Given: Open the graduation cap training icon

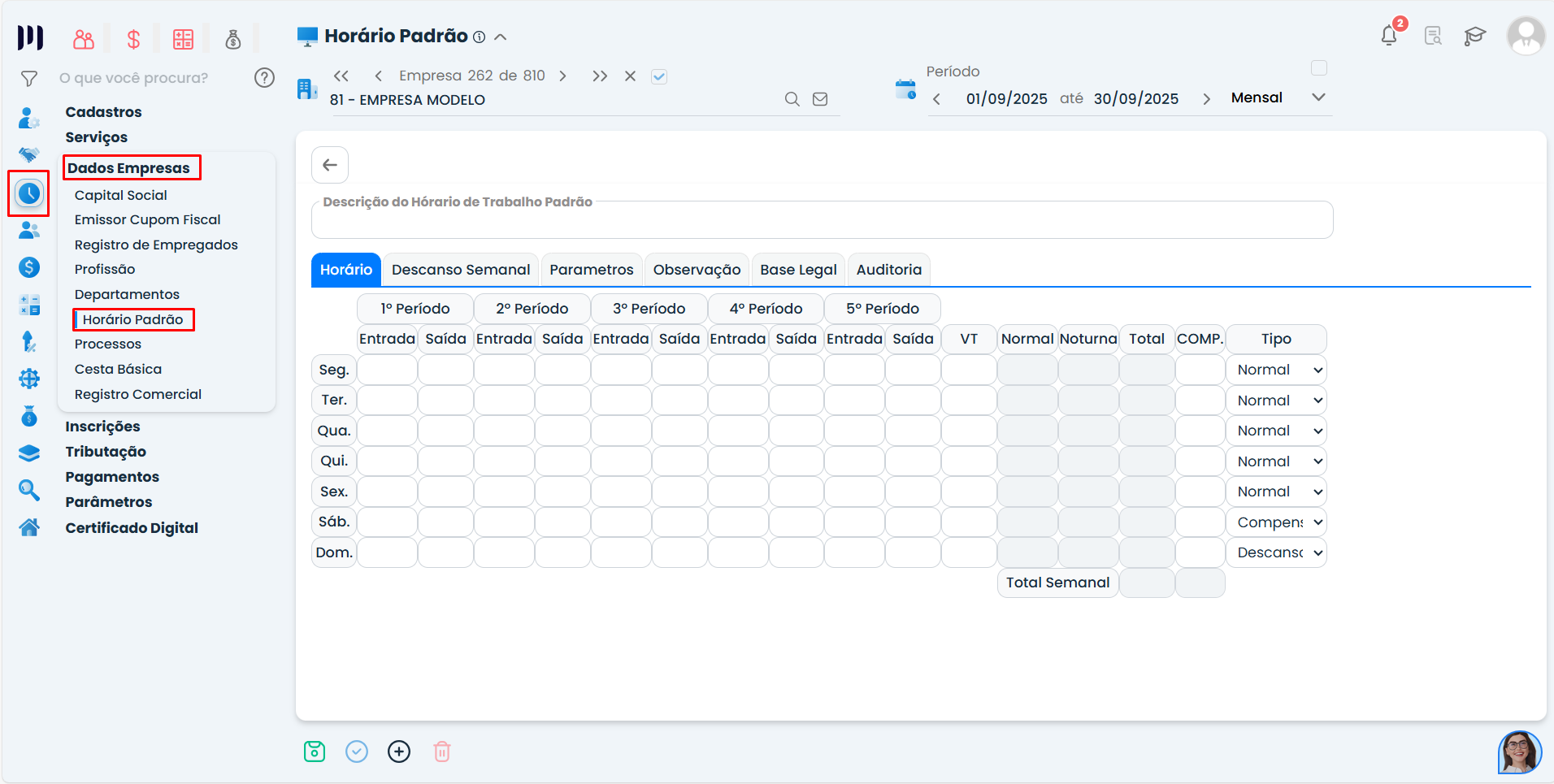Looking at the screenshot, I should point(1474,36).
